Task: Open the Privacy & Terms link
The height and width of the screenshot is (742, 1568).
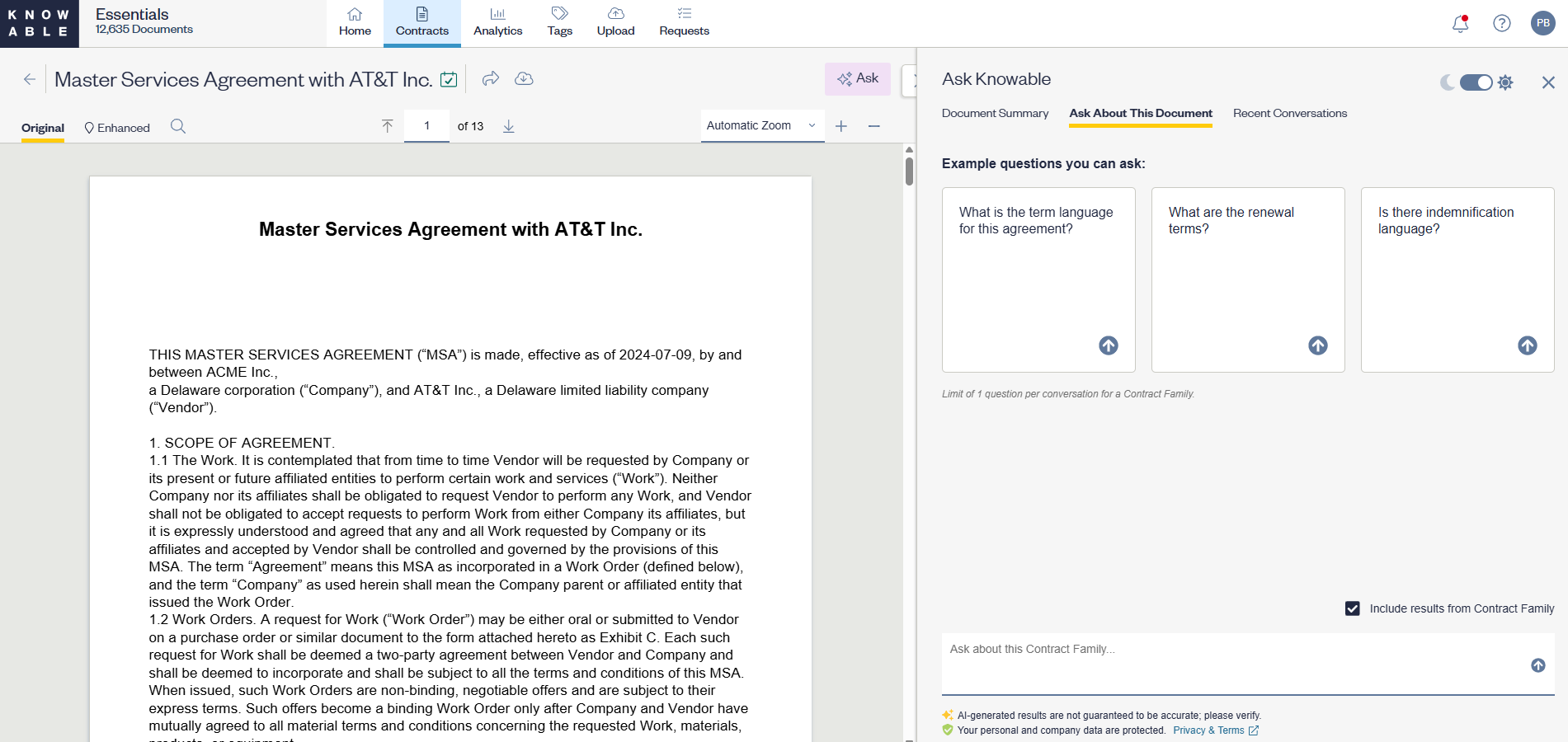Action: click(x=1215, y=730)
